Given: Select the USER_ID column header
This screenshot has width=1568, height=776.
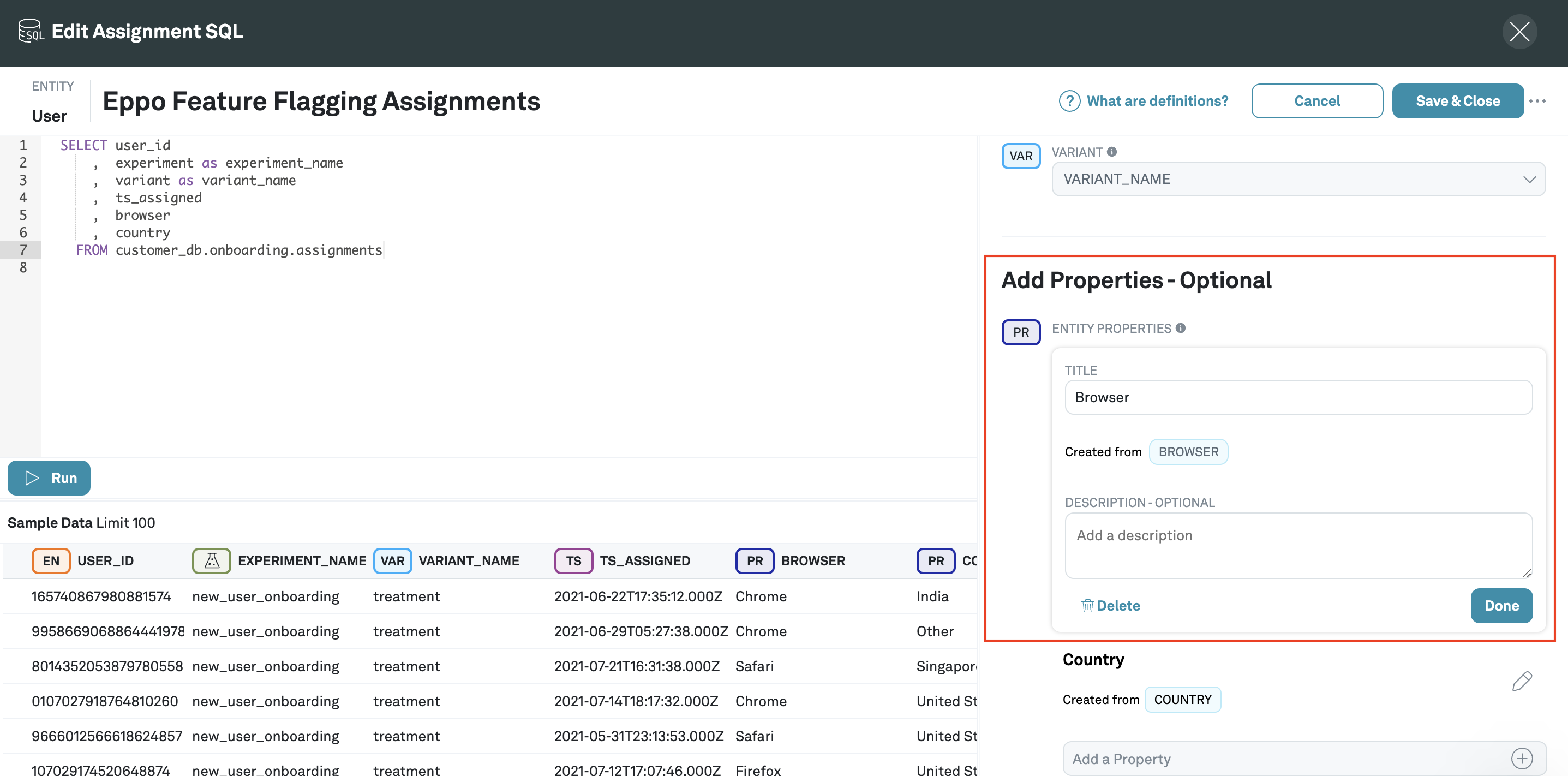Looking at the screenshot, I should click(105, 560).
